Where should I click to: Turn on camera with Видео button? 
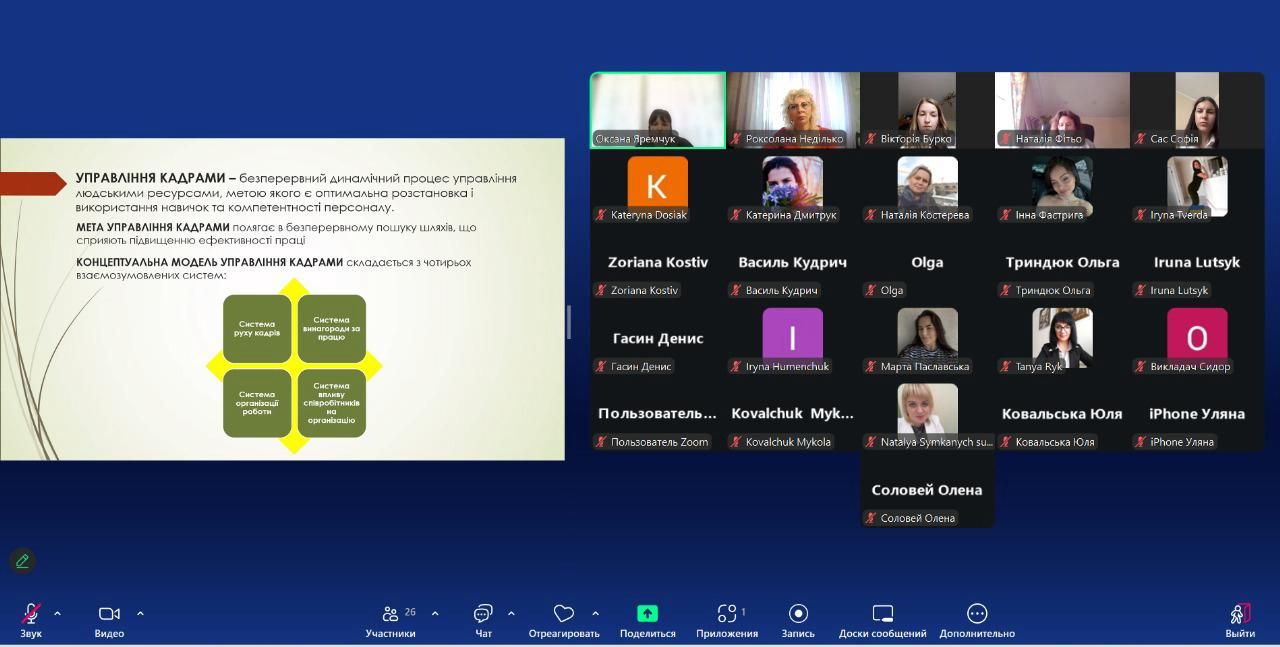point(109,614)
